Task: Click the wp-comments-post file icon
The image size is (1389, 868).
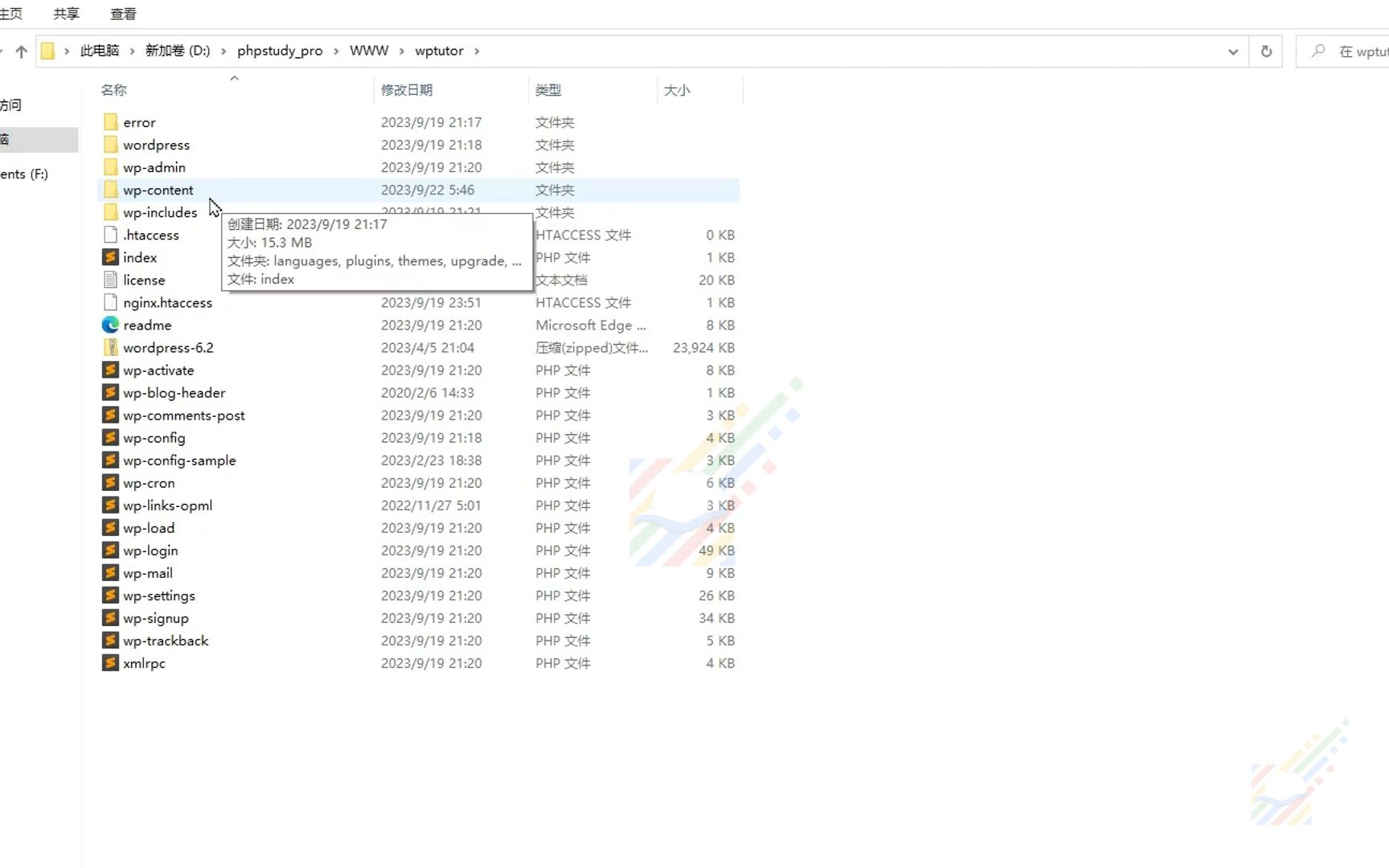Action: pyautogui.click(x=111, y=415)
